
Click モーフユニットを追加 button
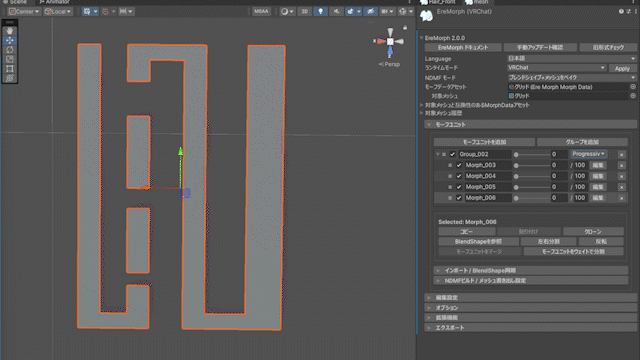point(484,142)
